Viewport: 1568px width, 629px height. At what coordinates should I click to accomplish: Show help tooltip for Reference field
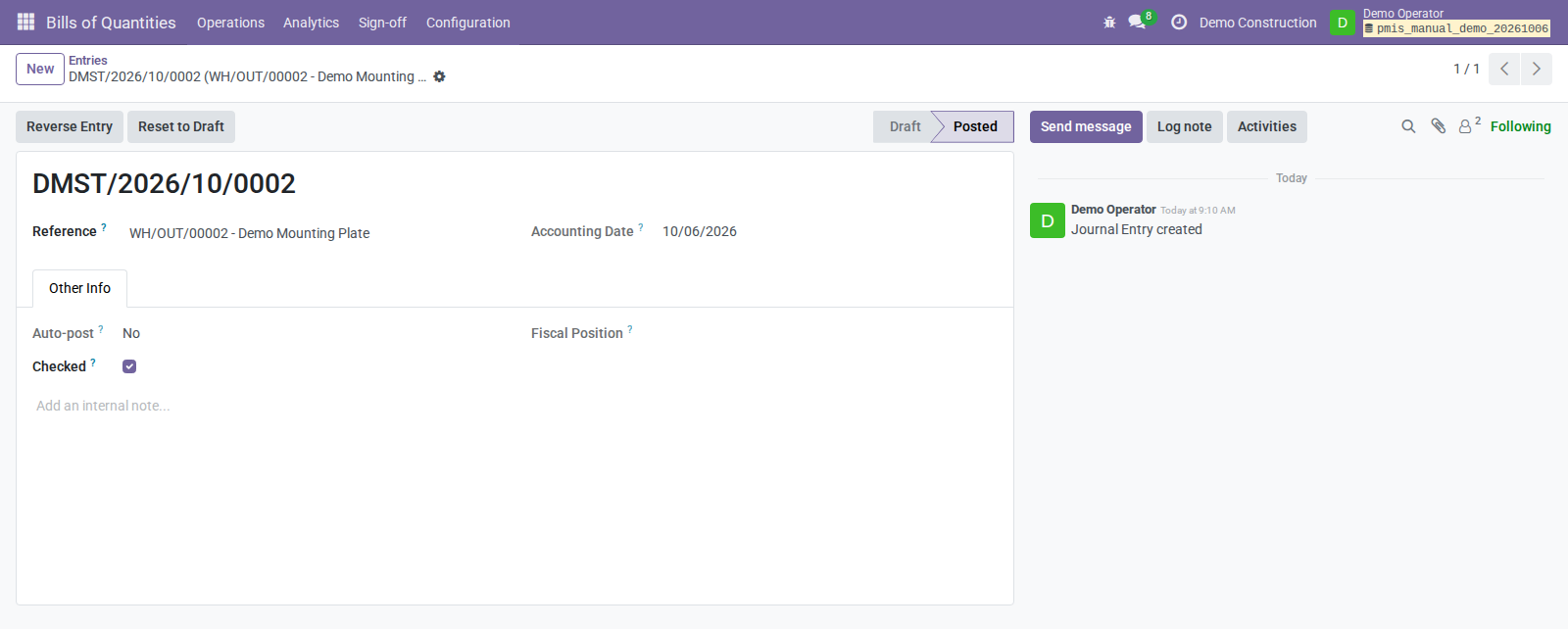(x=104, y=227)
